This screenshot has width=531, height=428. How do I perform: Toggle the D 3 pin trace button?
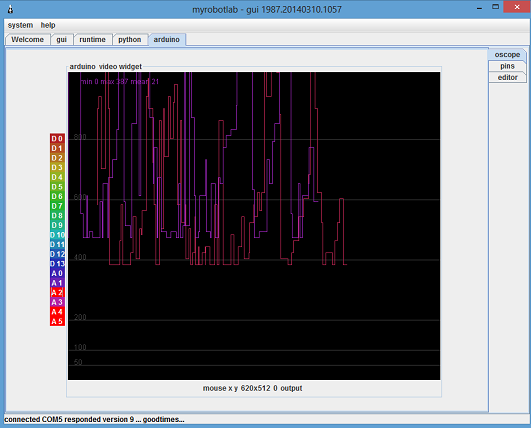[x=57, y=167]
